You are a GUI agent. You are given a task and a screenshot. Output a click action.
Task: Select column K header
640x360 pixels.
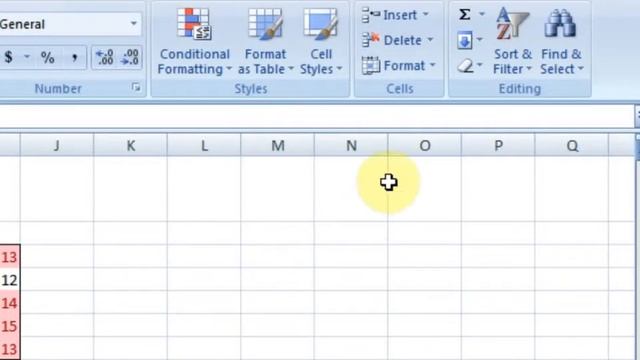[x=130, y=145]
